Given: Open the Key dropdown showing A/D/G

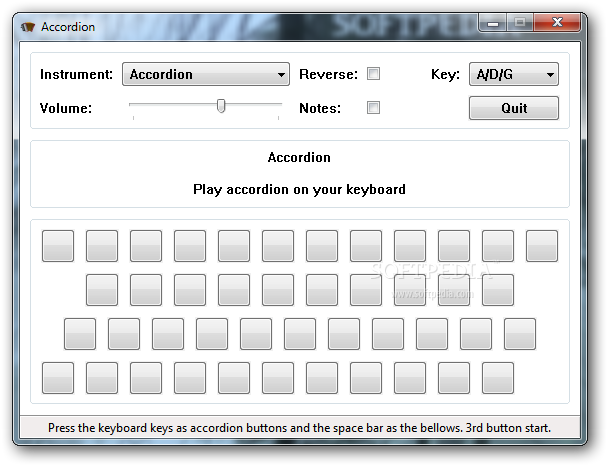Looking at the screenshot, I should [513, 74].
